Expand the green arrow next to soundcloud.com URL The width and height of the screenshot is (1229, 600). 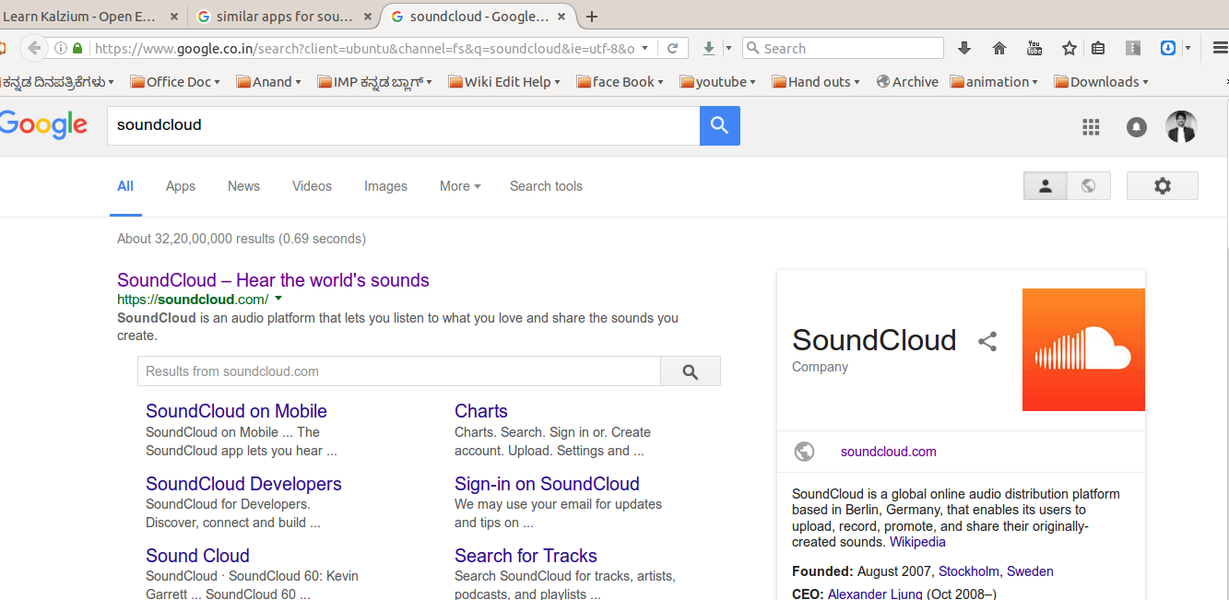pyautogui.click(x=279, y=299)
